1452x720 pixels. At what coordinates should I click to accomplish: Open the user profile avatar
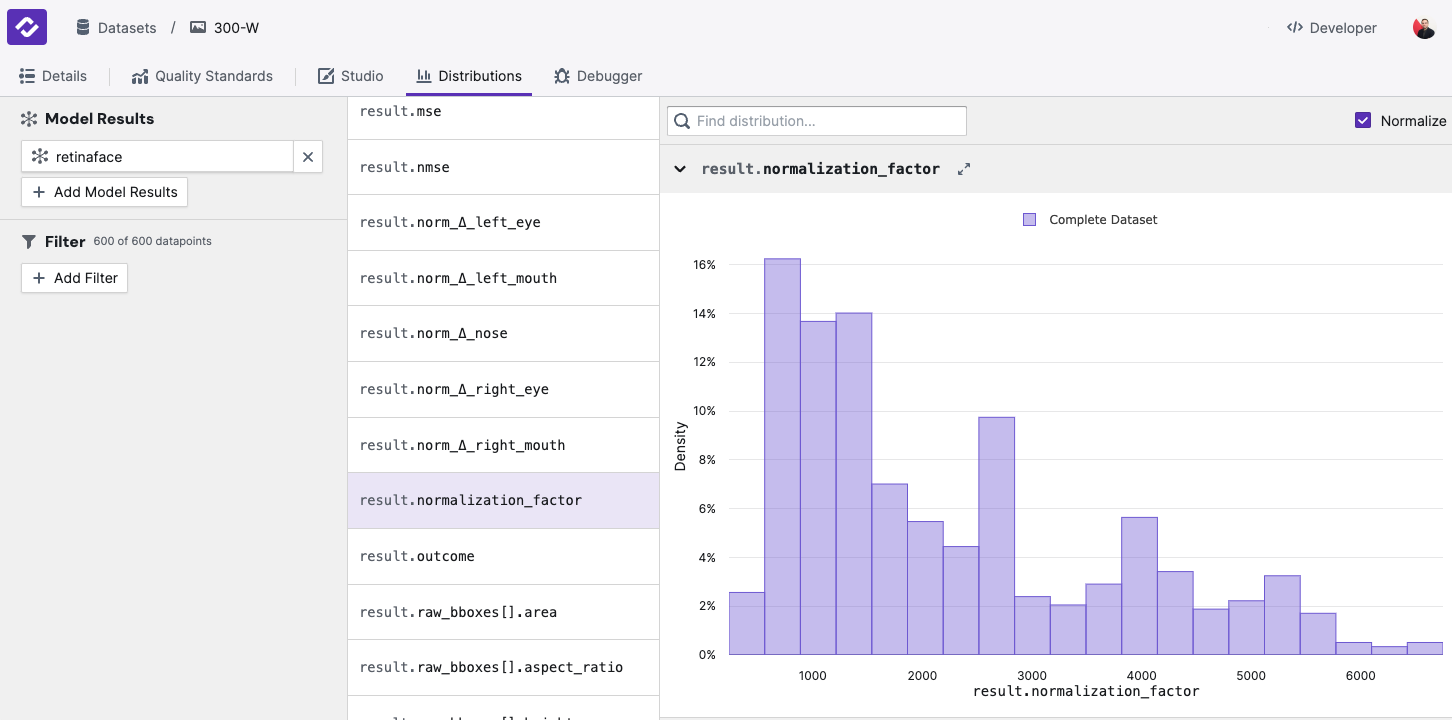point(1424,28)
